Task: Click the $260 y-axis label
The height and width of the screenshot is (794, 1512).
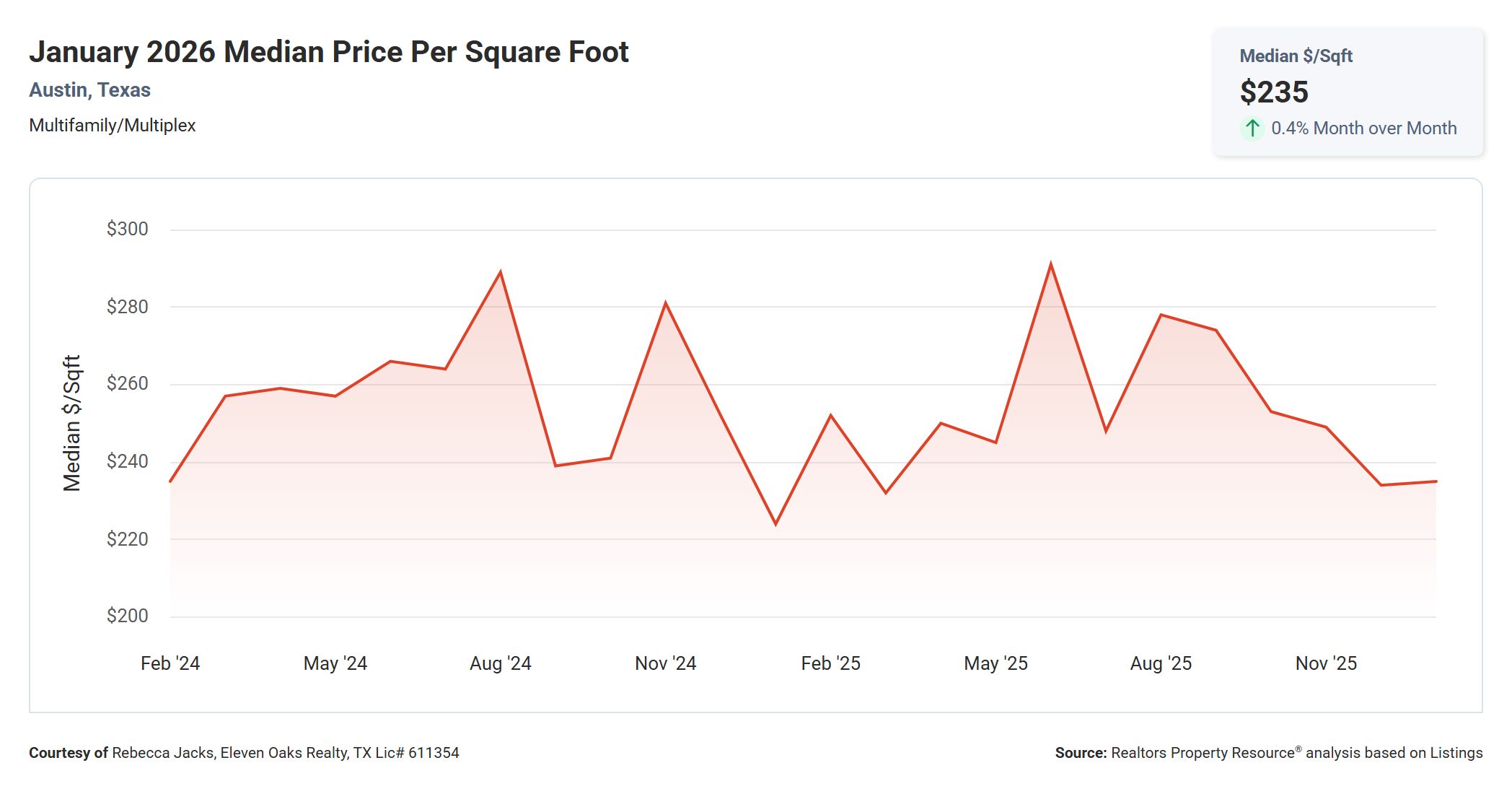Action: 127,383
